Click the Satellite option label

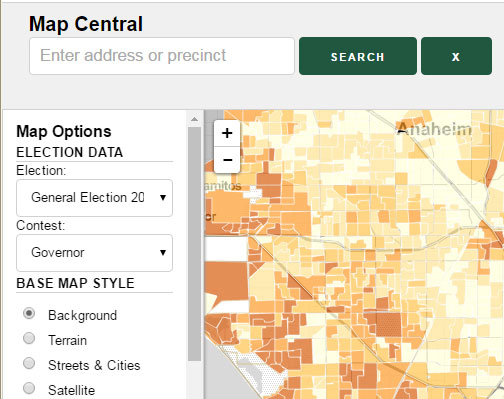point(72,390)
